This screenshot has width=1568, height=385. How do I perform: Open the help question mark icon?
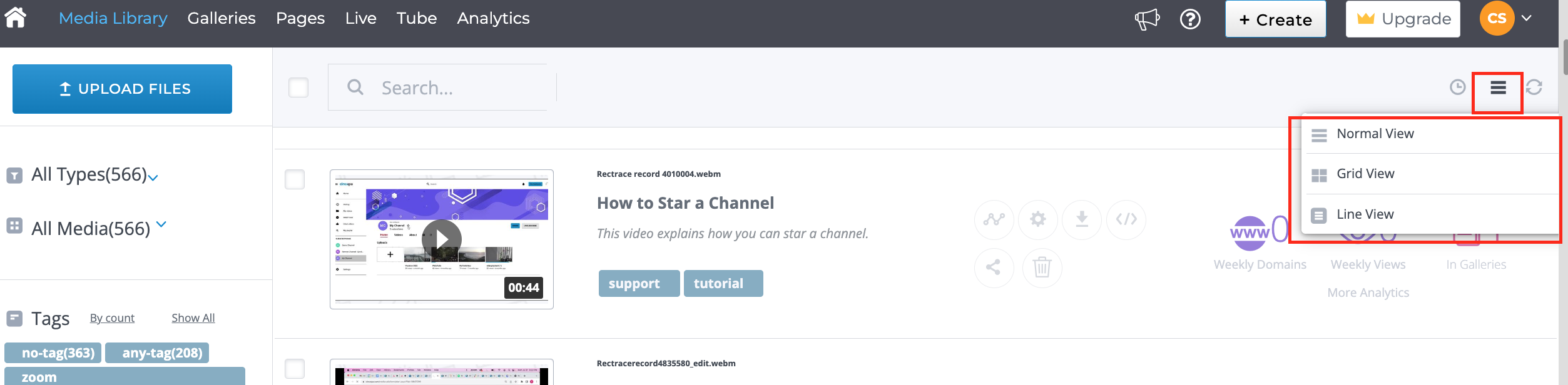(x=1189, y=19)
